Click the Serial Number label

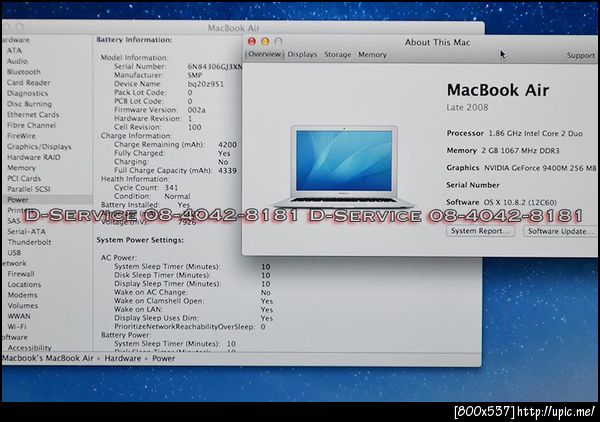[x=473, y=185]
